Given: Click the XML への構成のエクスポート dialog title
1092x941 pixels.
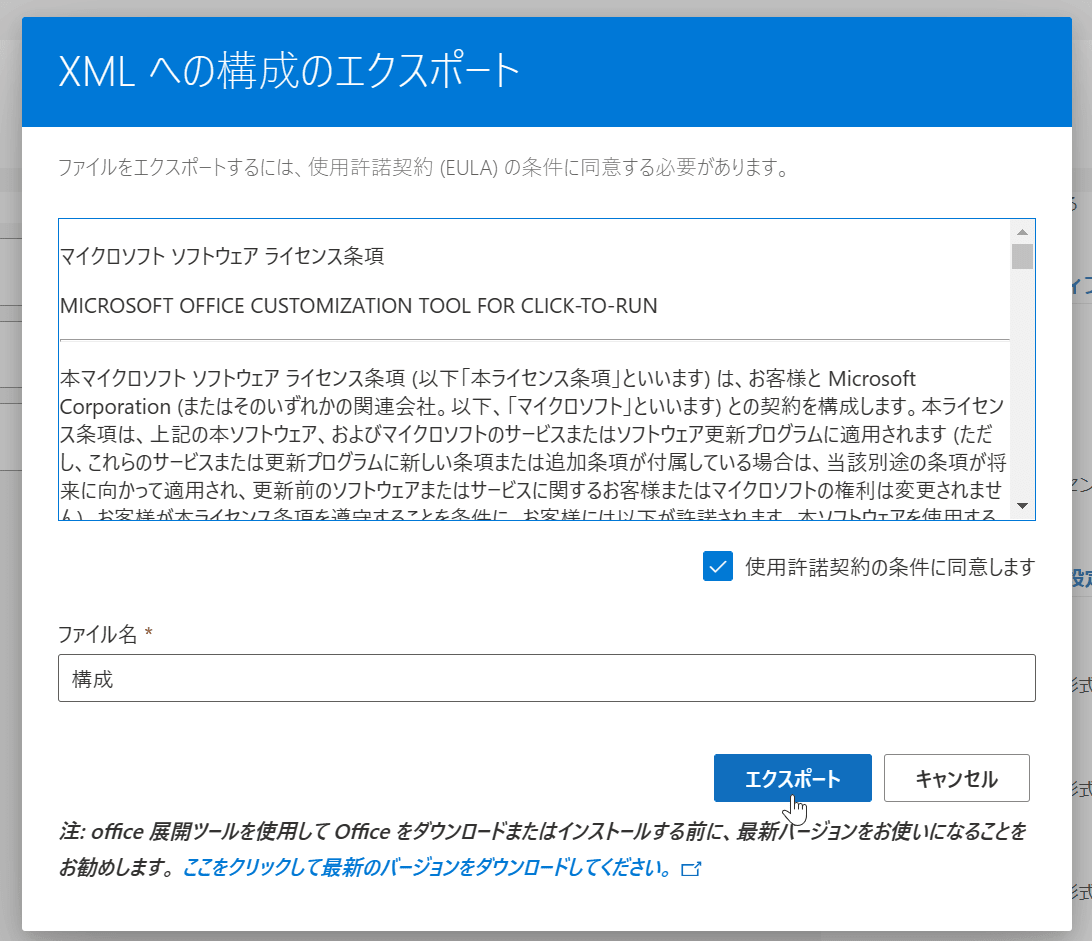Looking at the screenshot, I should coord(289,71).
